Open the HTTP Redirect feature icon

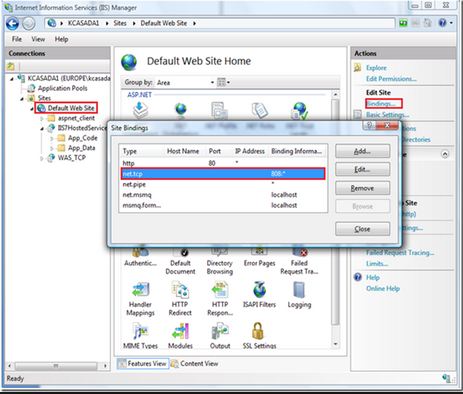tap(180, 290)
